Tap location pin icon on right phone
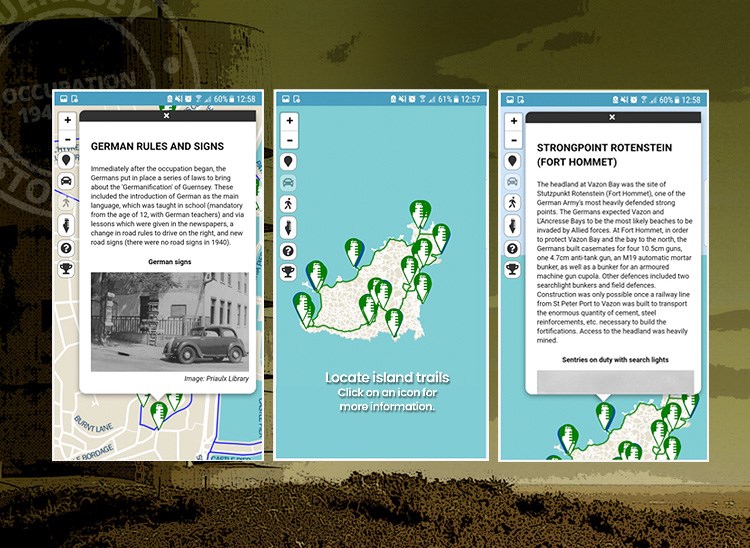 click(512, 161)
